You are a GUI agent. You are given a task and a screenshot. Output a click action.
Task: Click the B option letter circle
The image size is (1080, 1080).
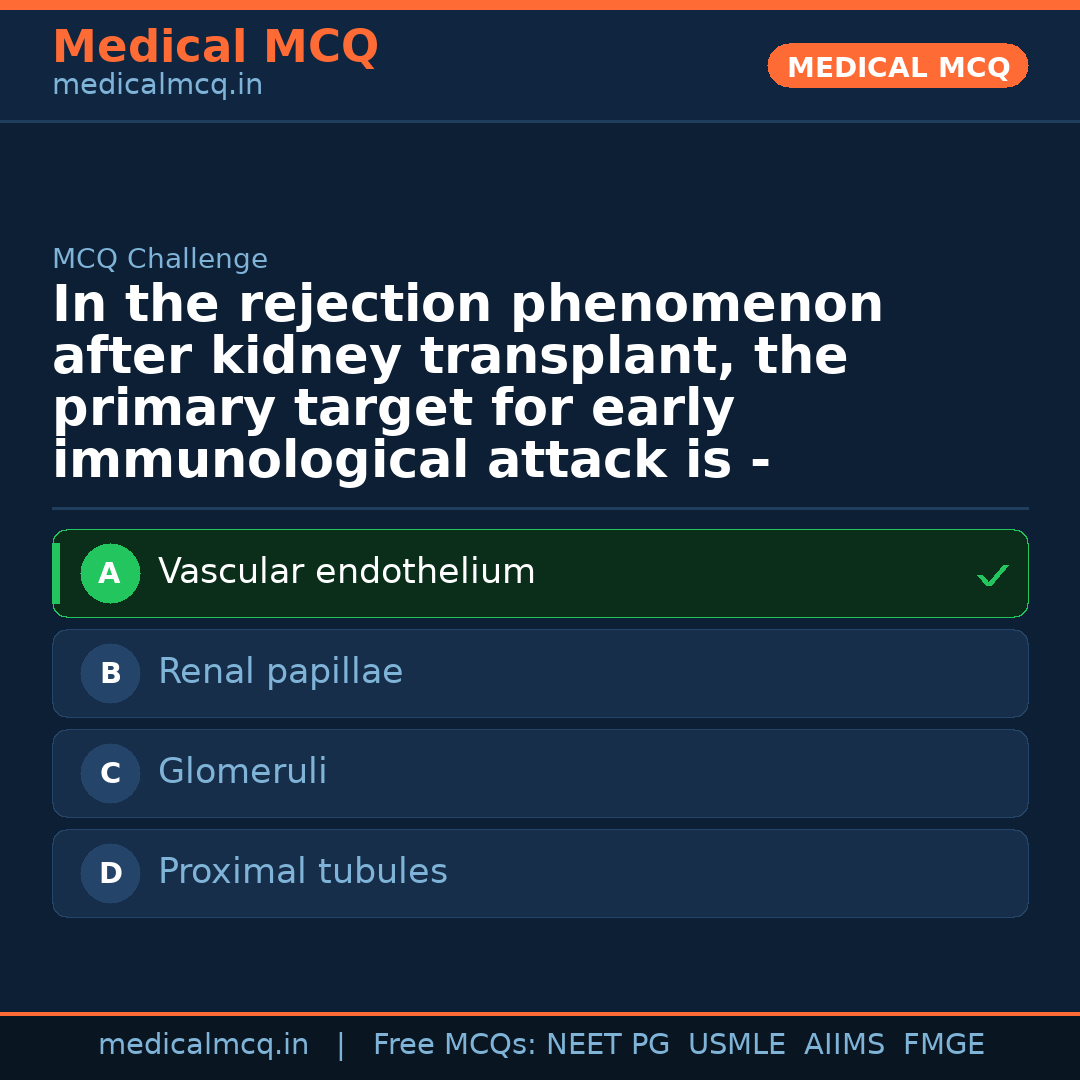tap(110, 674)
